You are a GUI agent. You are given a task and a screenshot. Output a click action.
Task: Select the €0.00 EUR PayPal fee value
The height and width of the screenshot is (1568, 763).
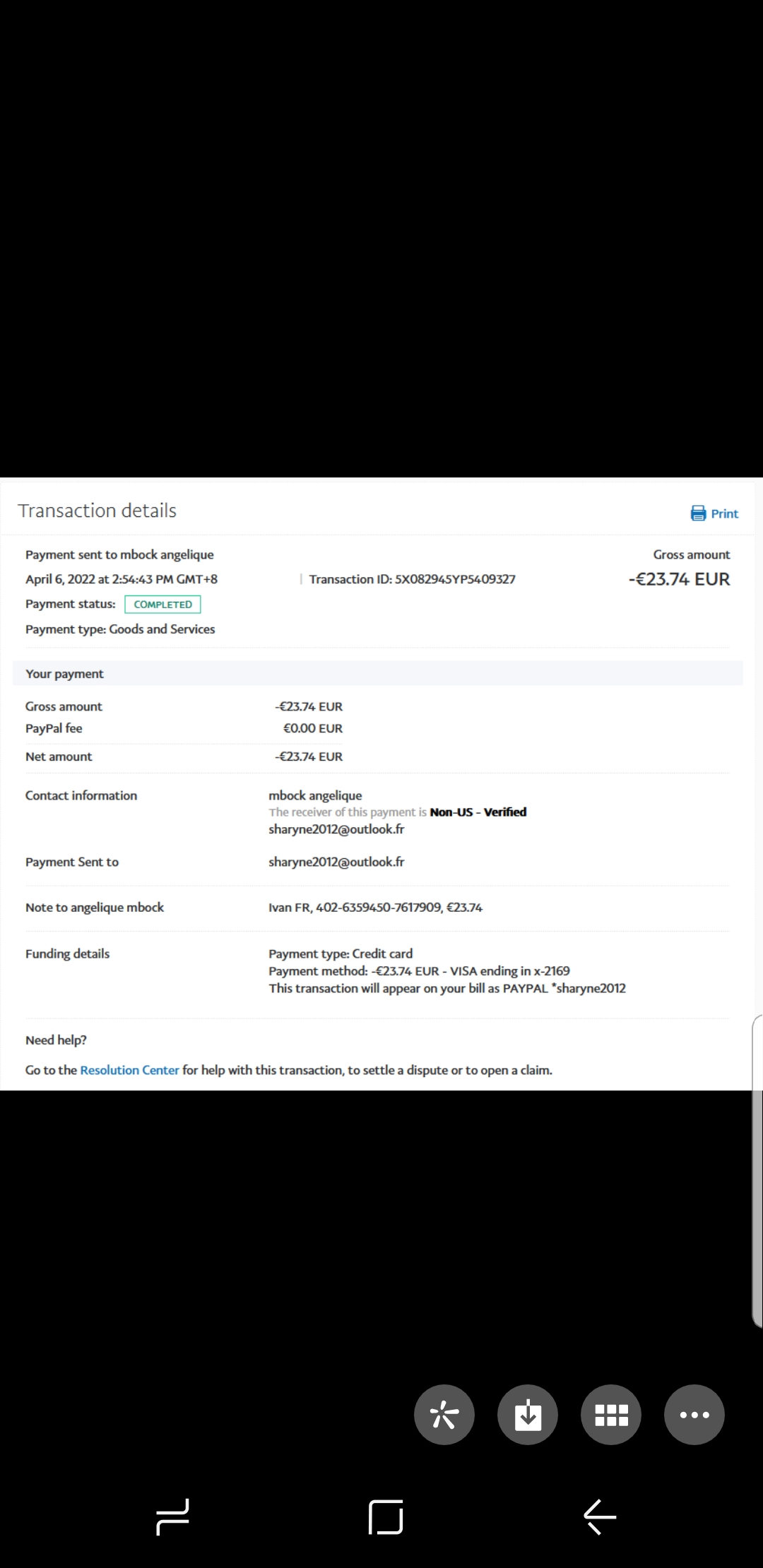coord(313,728)
